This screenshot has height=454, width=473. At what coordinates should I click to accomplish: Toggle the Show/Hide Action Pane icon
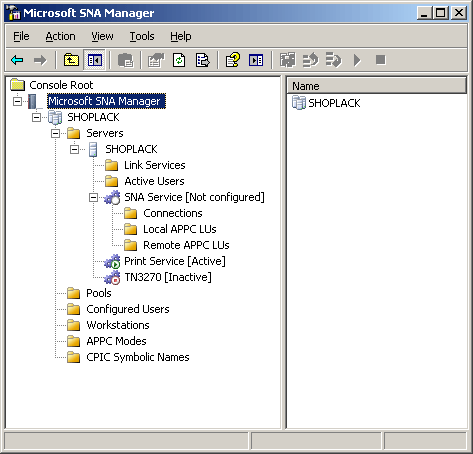[256, 60]
